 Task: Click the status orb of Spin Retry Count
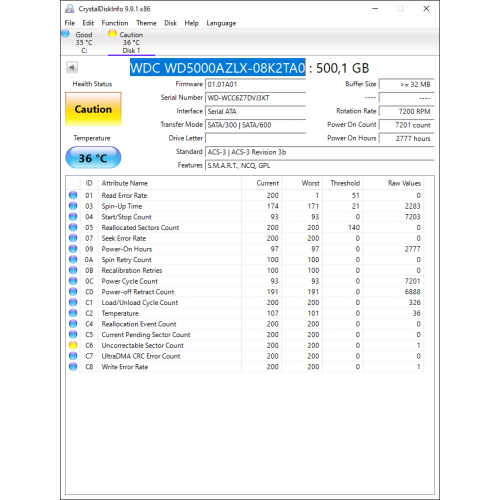click(x=73, y=259)
